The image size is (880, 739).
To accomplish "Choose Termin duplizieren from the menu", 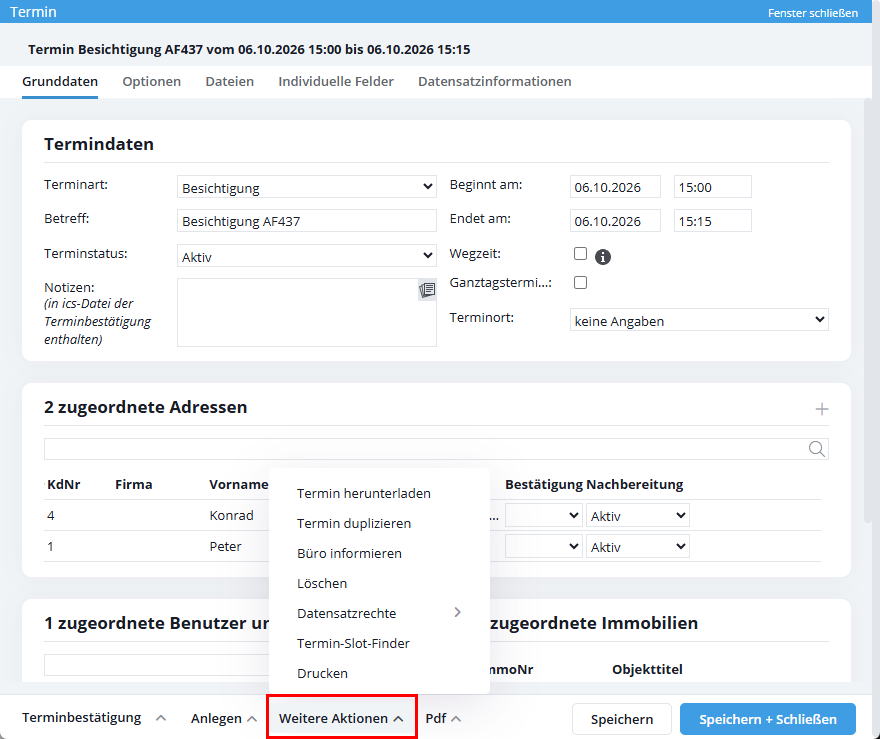I will coord(354,524).
